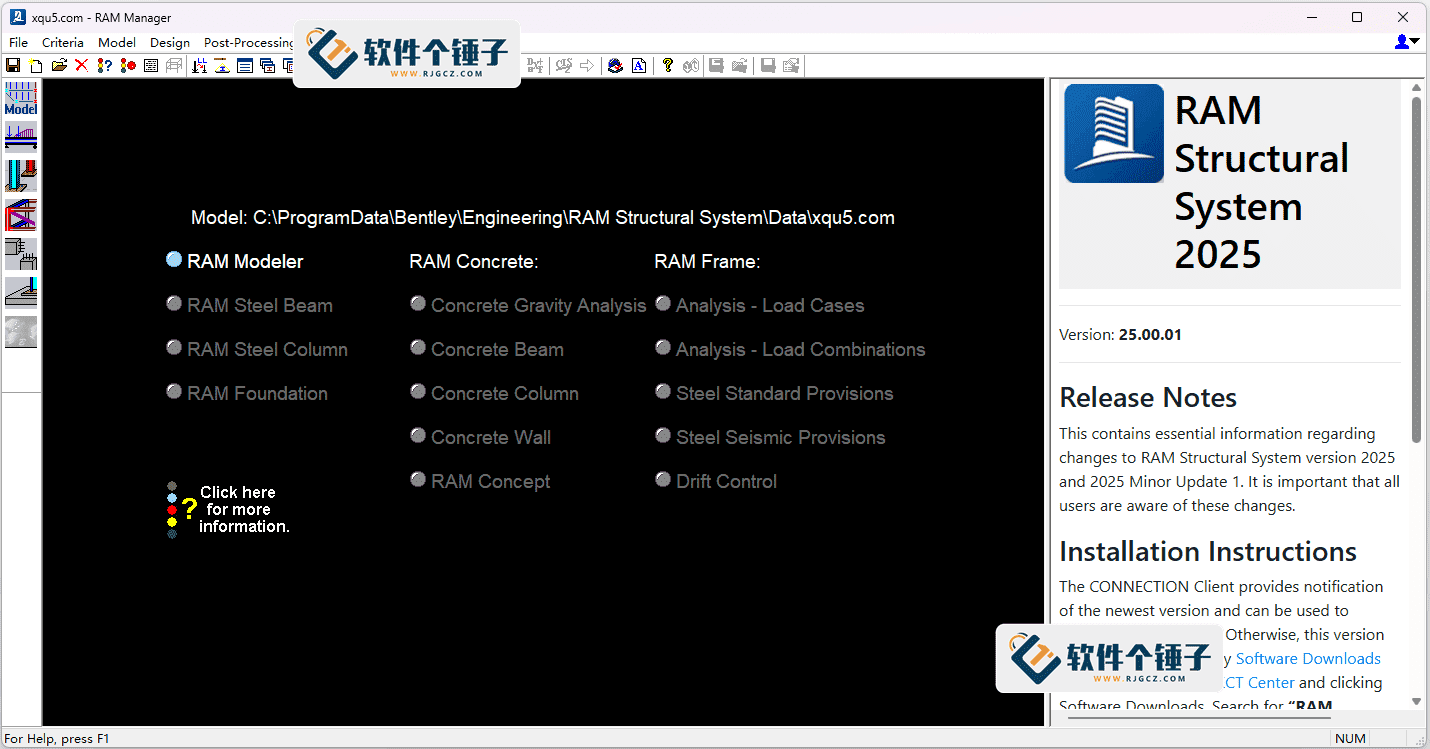Click the traffic light with question mark icon
The height and width of the screenshot is (749, 1430).
[x=105, y=66]
